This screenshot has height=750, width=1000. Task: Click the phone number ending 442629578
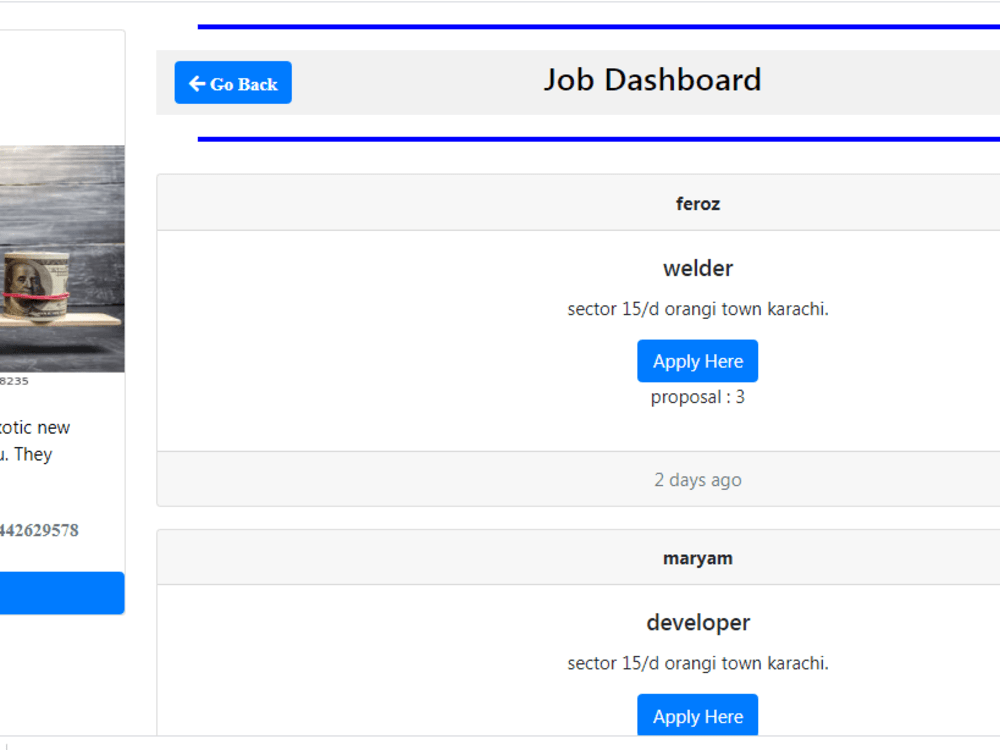pos(39,530)
